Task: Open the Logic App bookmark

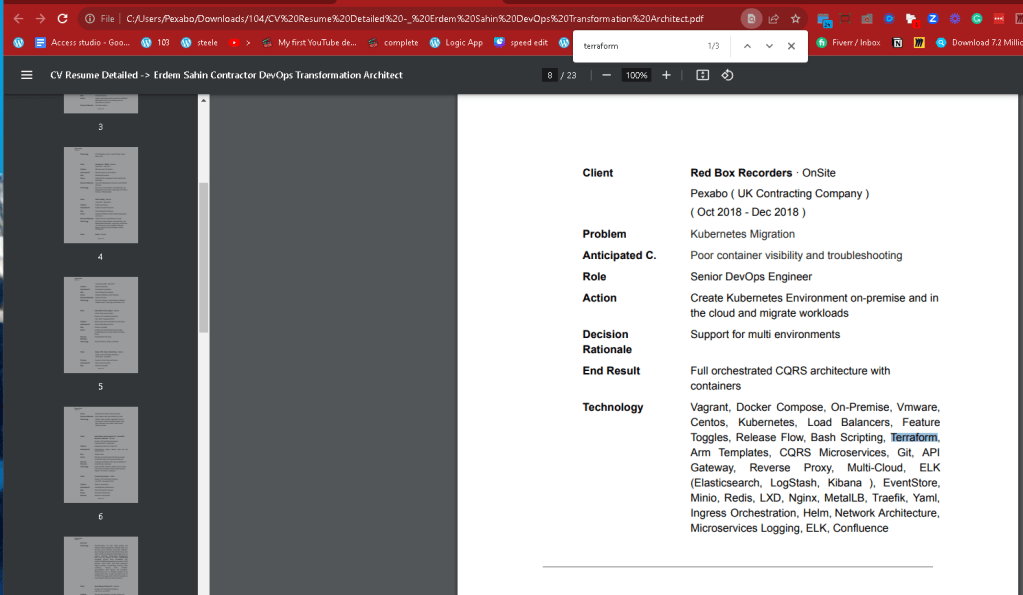Action: pyautogui.click(x=456, y=42)
